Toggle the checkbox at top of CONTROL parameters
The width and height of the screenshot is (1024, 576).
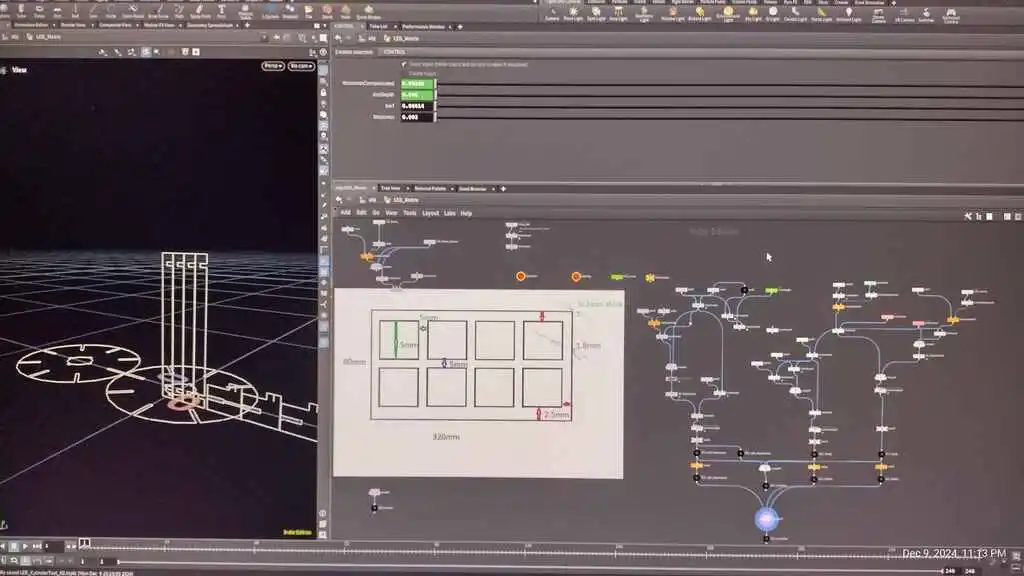(404, 64)
